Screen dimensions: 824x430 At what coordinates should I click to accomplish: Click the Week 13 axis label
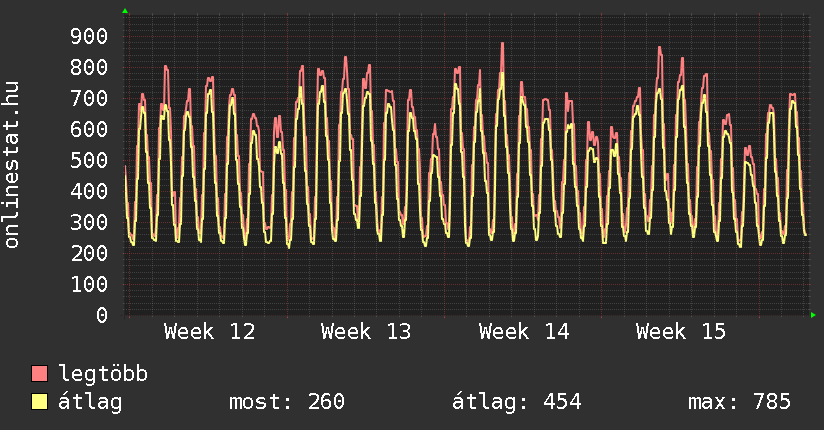click(x=366, y=331)
